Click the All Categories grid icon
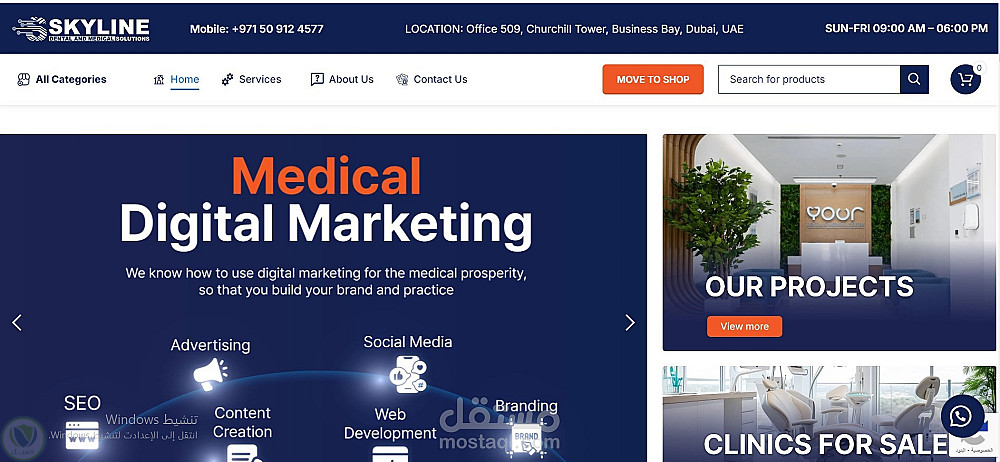This screenshot has height=462, width=1000. tap(24, 80)
